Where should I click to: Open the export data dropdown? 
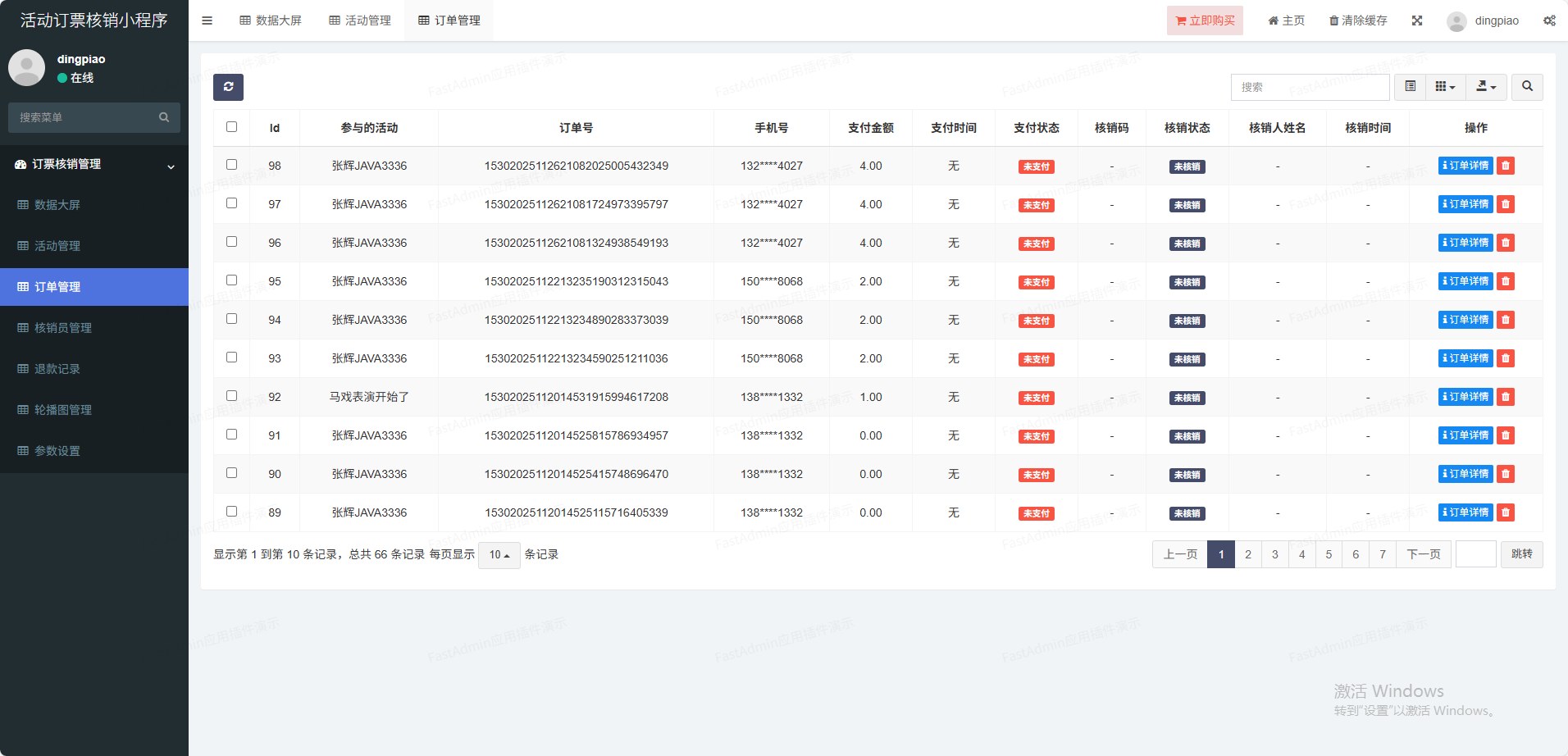(x=1486, y=87)
